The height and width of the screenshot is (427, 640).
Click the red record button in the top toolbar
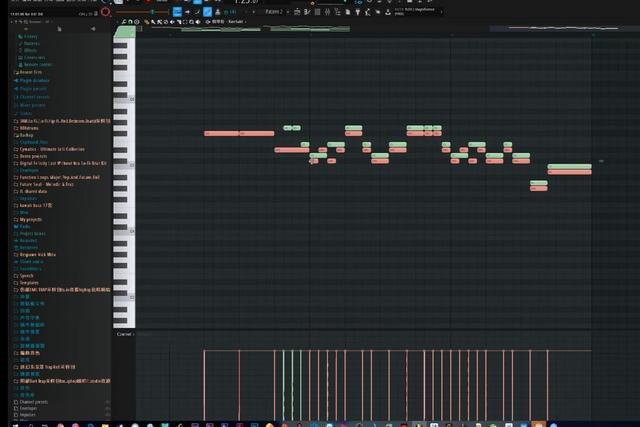click(106, 12)
